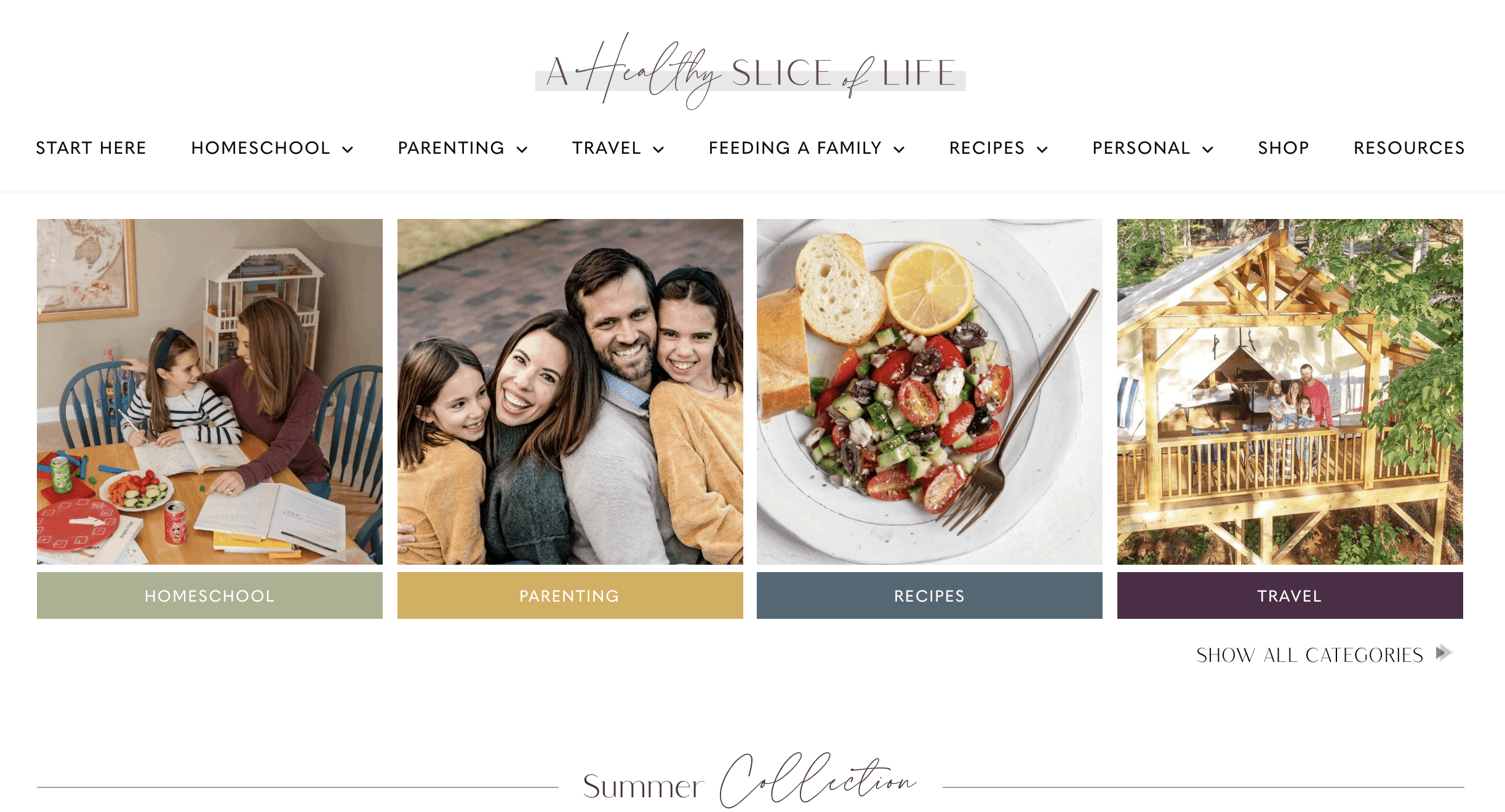
Task: Open the Feeding a Family dropdown arrow
Action: click(x=899, y=149)
